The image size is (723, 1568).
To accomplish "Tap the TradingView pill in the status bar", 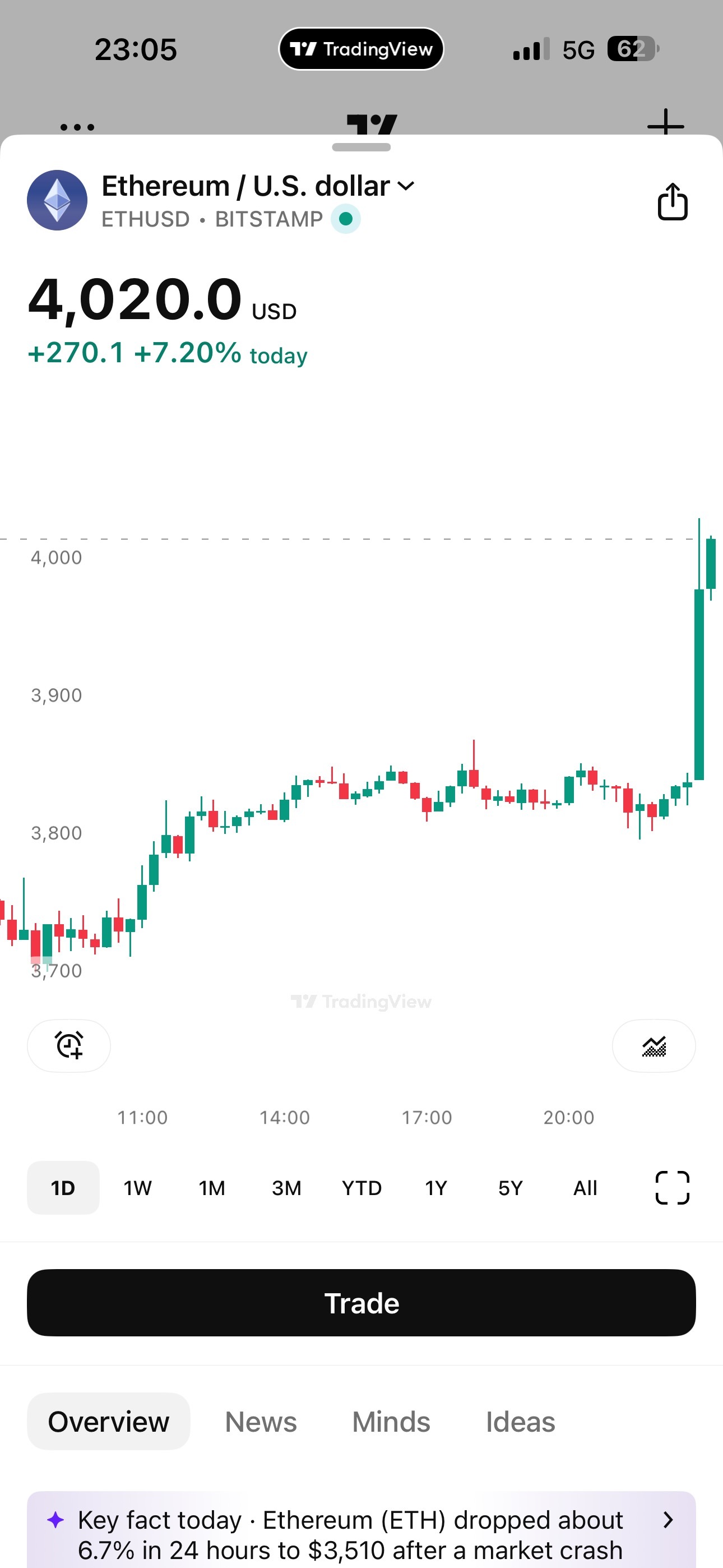I will pyautogui.click(x=361, y=49).
